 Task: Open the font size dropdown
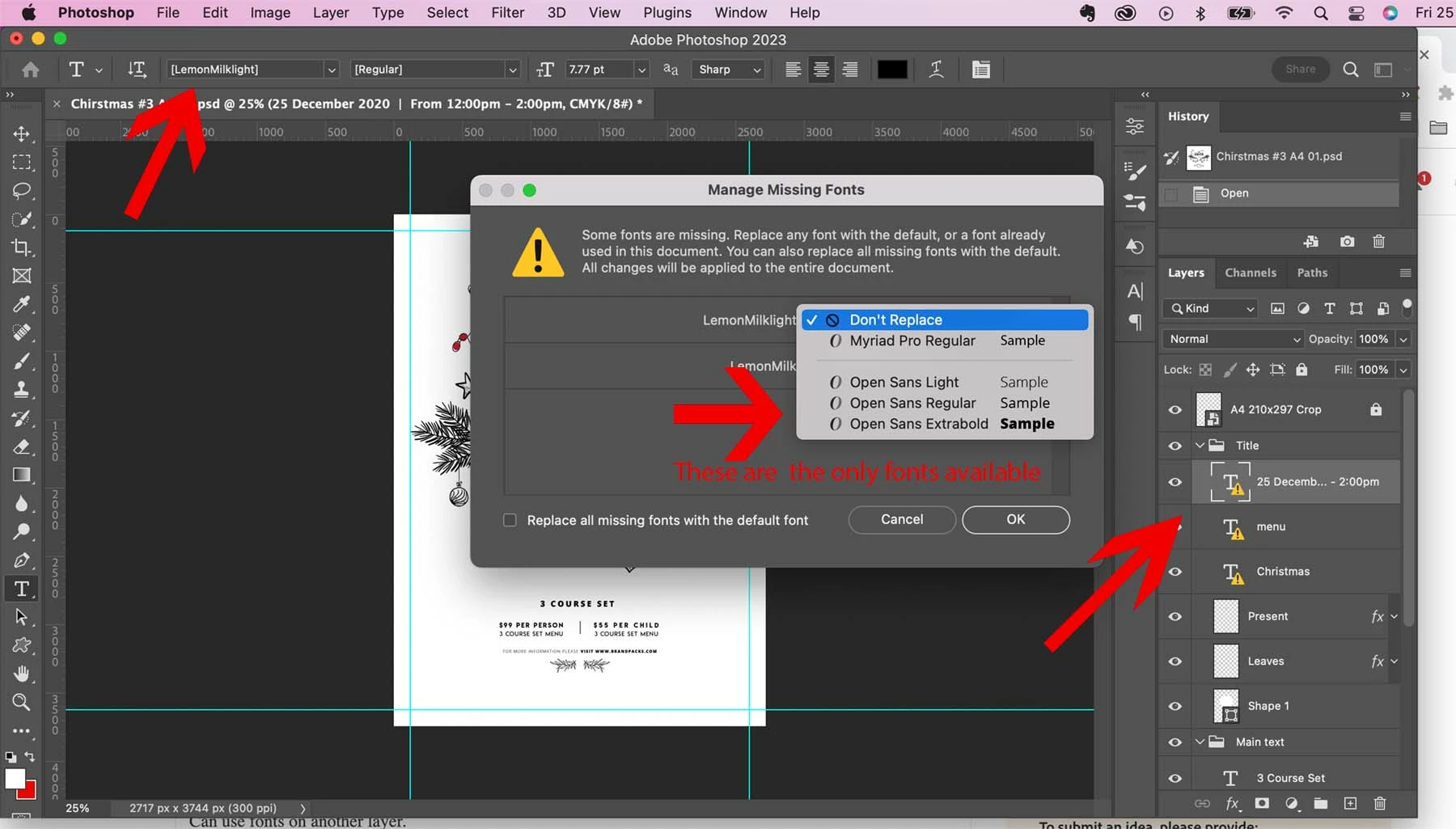pyautogui.click(x=641, y=70)
